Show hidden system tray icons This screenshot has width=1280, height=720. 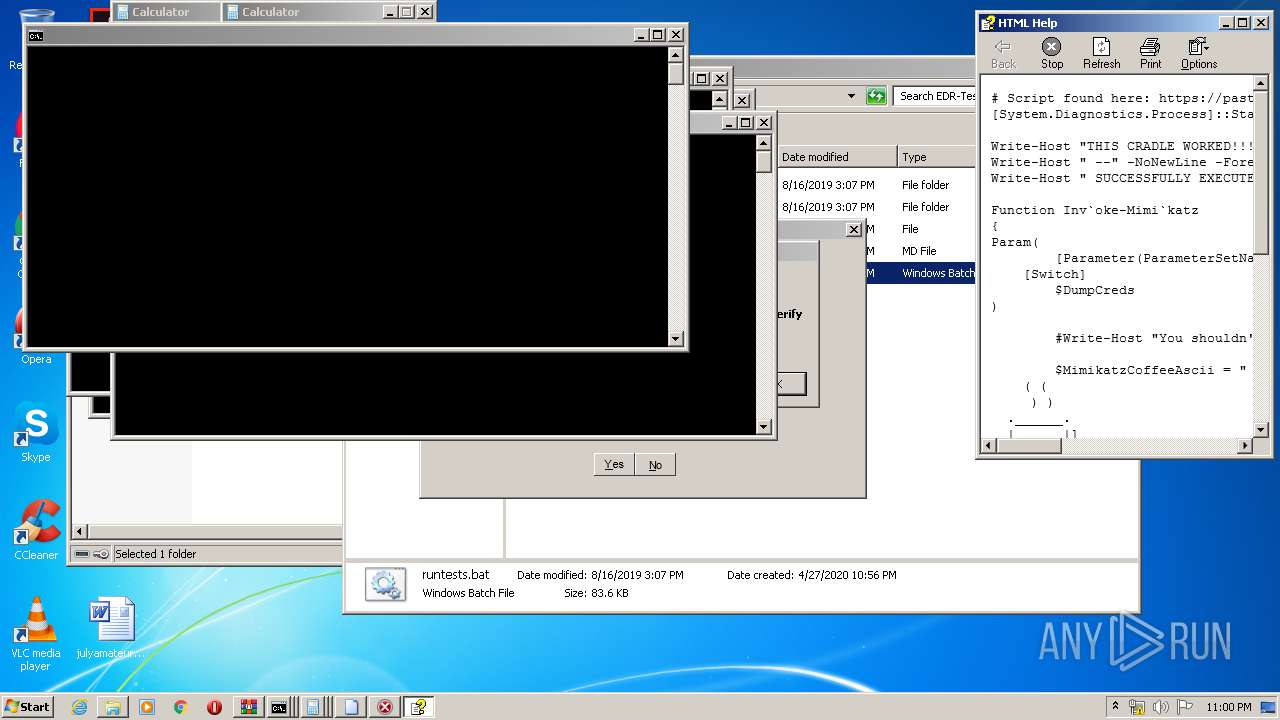tap(1116, 707)
